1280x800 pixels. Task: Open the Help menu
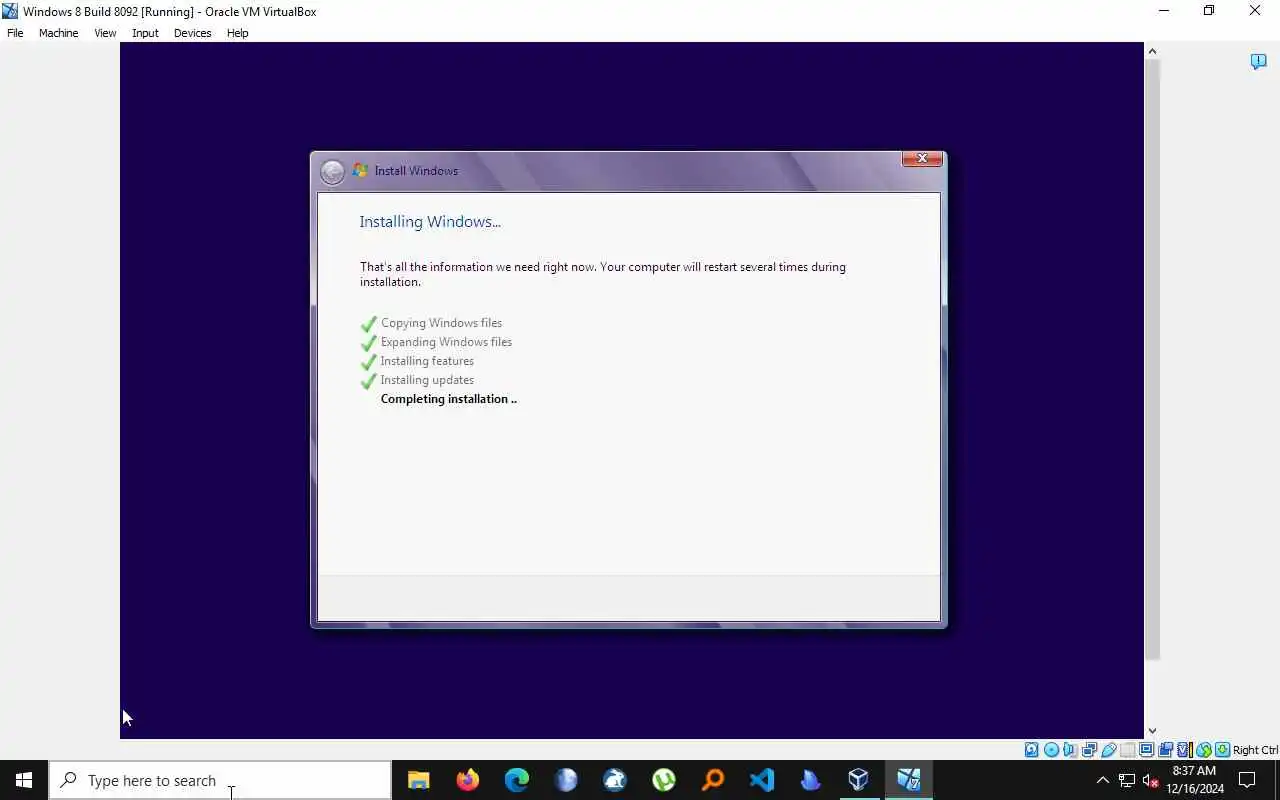pyautogui.click(x=237, y=33)
